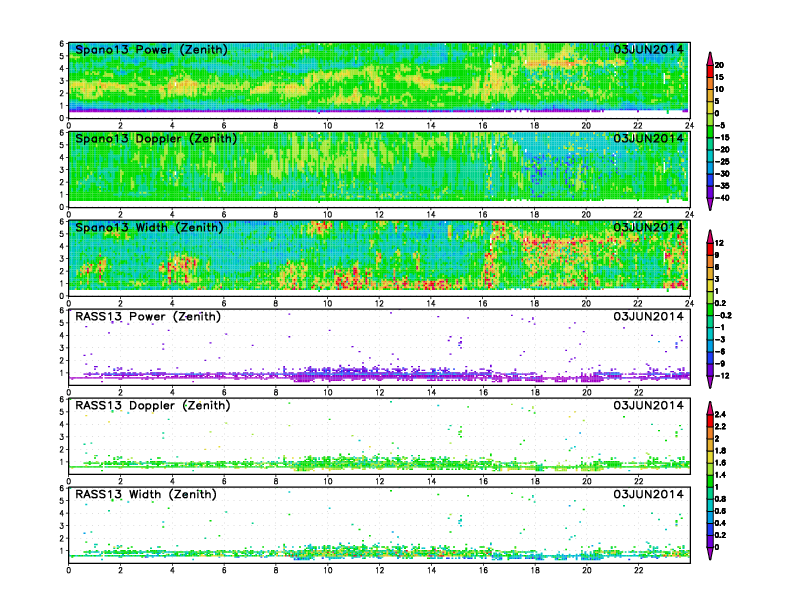Click the RASS13 Power (Zenith) panel title
Image resolution: width=792 pixels, height=612 pixels.
(148, 317)
